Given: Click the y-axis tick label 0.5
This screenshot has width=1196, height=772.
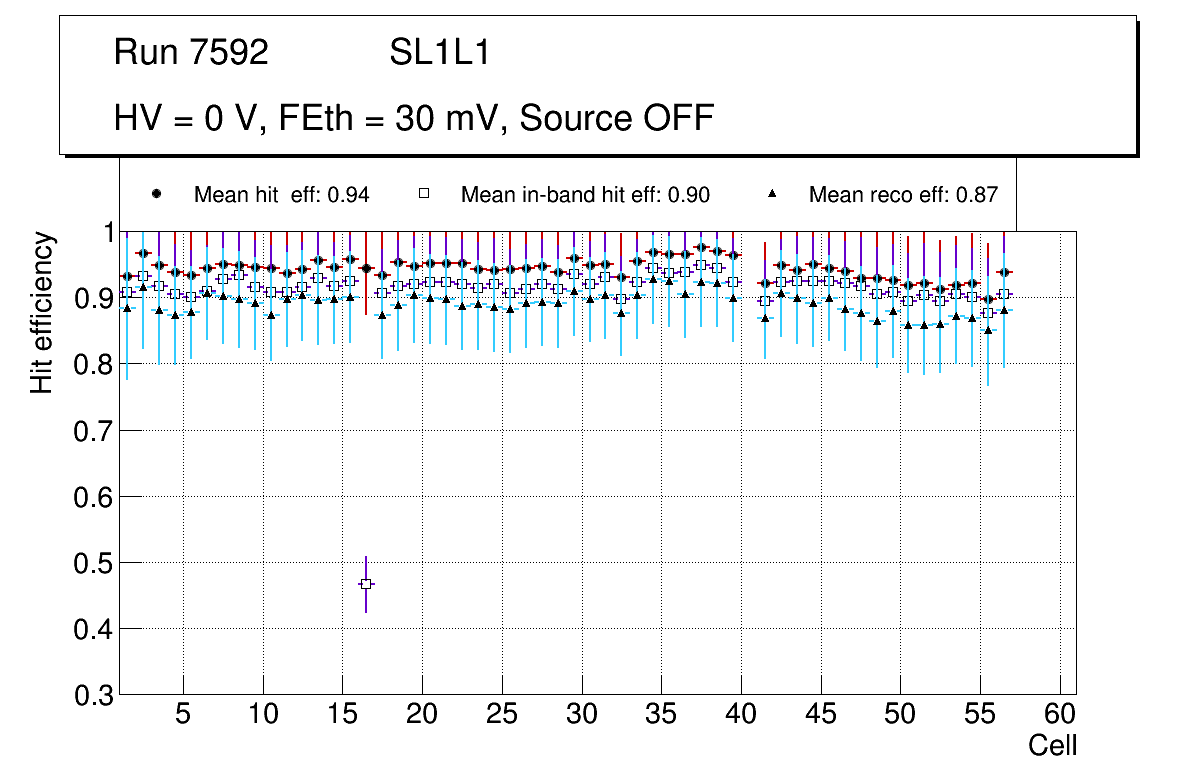Looking at the screenshot, I should [x=95, y=563].
